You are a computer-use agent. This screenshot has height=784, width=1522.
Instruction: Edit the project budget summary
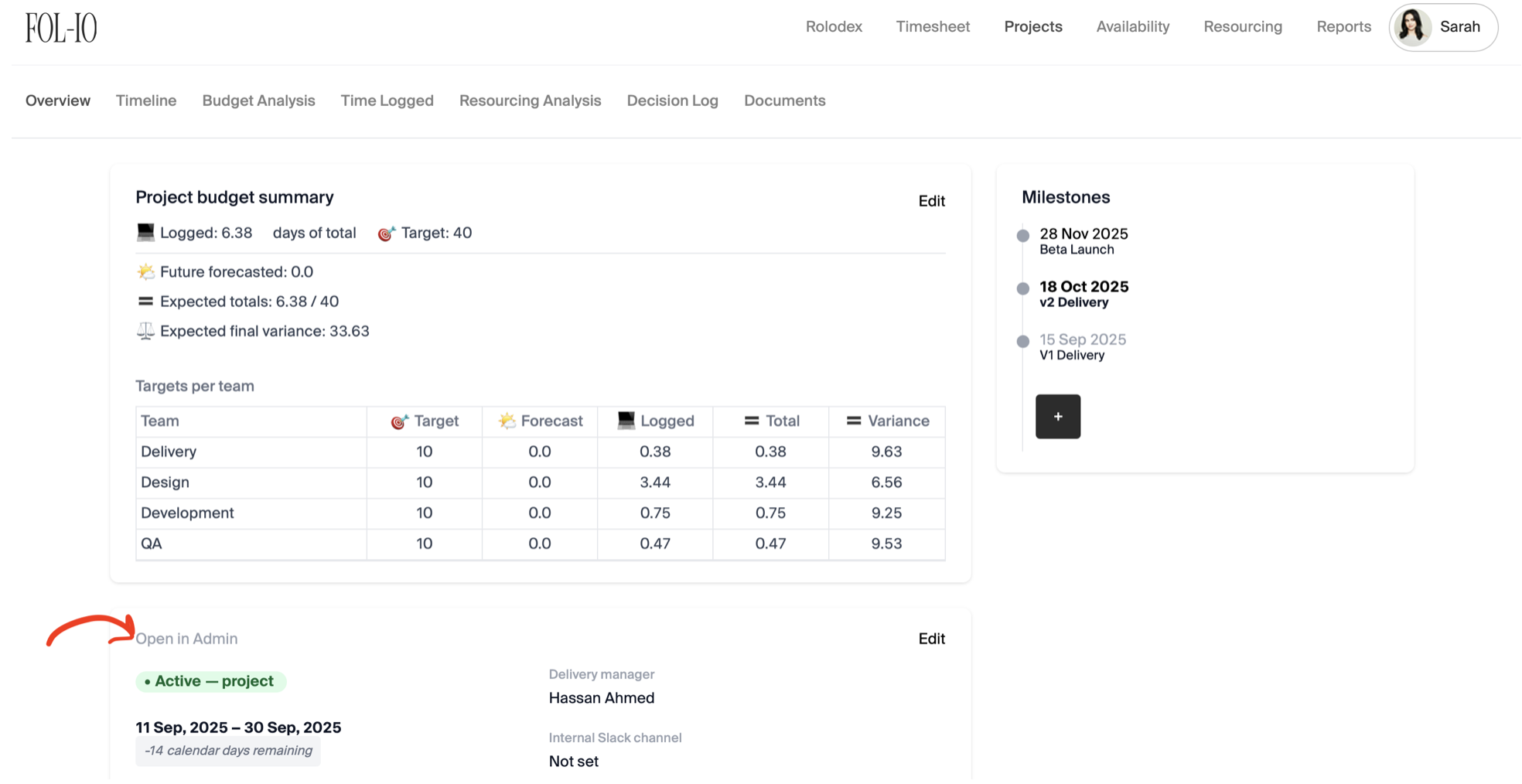pos(931,201)
